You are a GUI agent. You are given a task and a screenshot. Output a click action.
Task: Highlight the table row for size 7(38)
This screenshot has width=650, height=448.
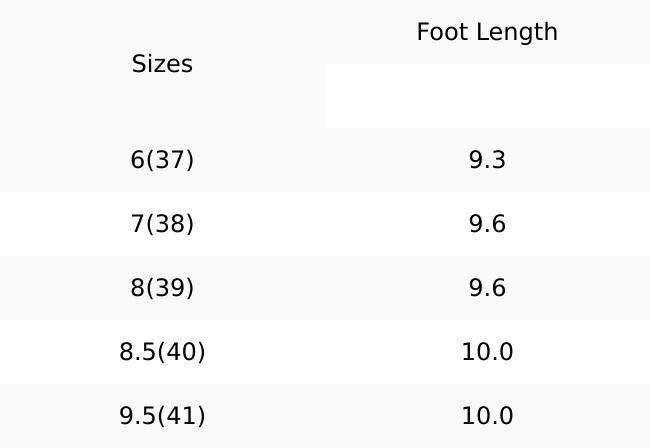click(x=325, y=224)
